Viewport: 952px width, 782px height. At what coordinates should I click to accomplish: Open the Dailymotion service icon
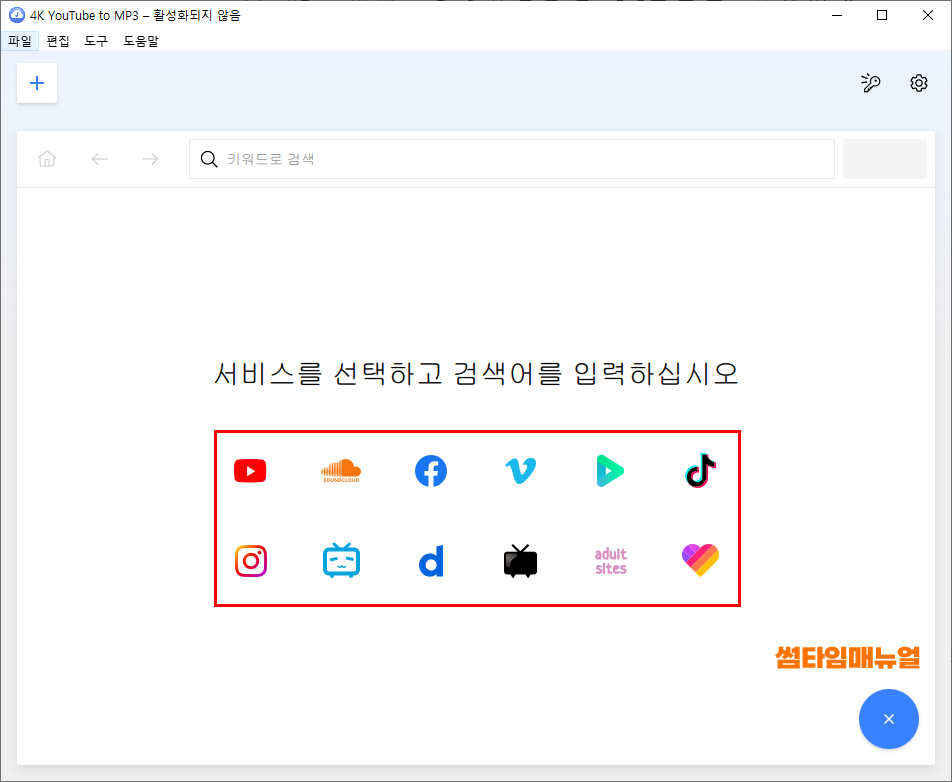click(x=431, y=561)
